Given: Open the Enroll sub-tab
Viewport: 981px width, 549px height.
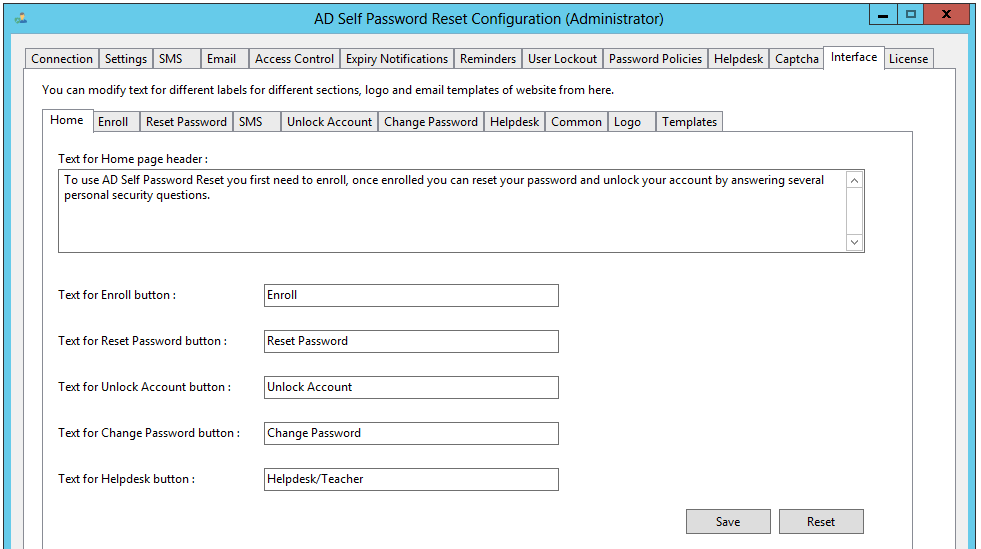Looking at the screenshot, I should pos(116,122).
